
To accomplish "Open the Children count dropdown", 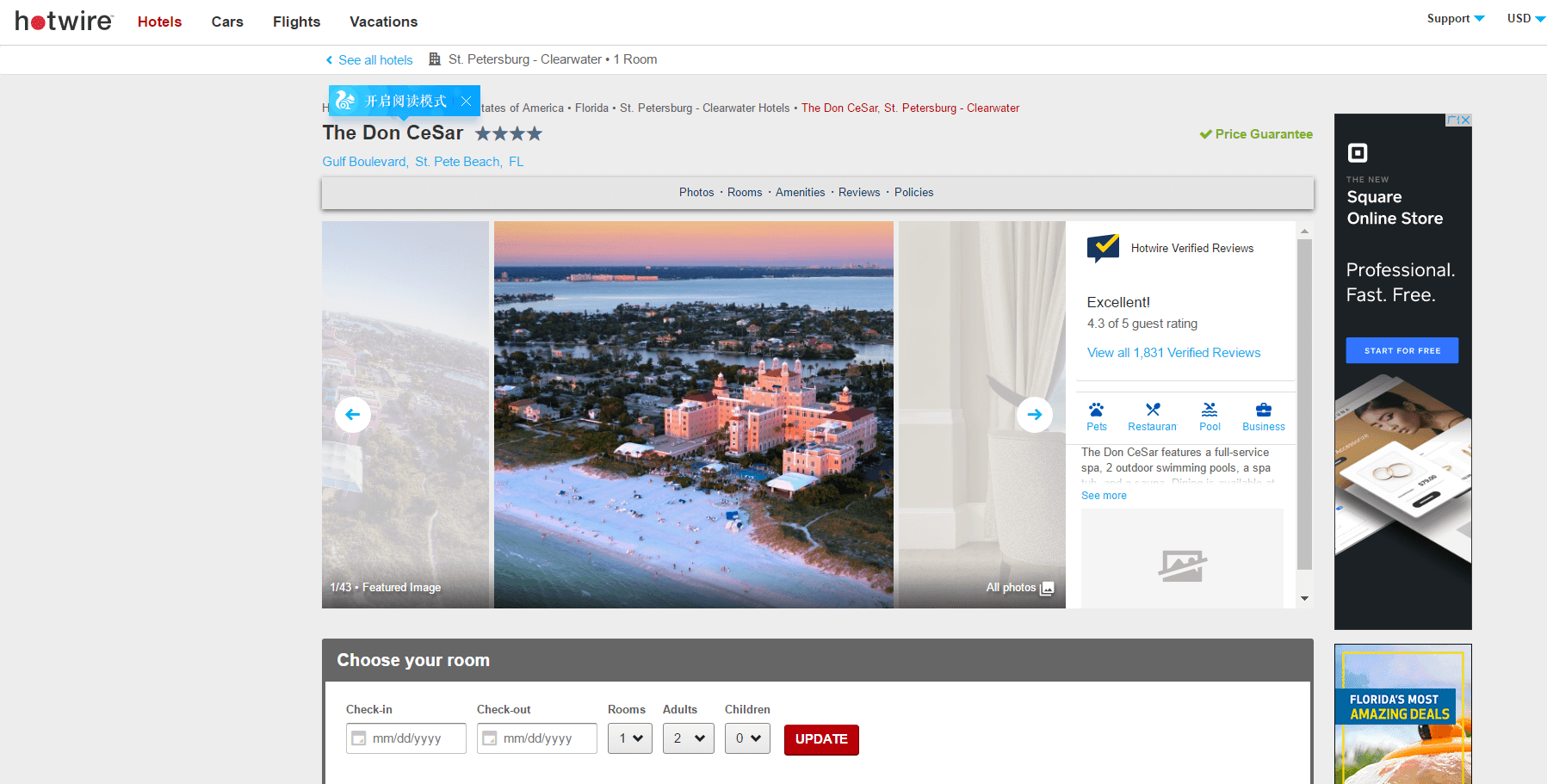I will tap(747, 738).
